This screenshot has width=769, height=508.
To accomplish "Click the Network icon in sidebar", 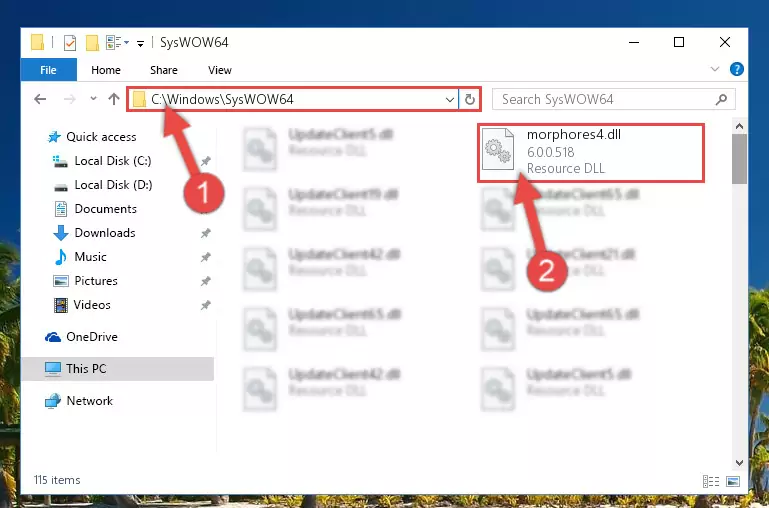I will 52,401.
